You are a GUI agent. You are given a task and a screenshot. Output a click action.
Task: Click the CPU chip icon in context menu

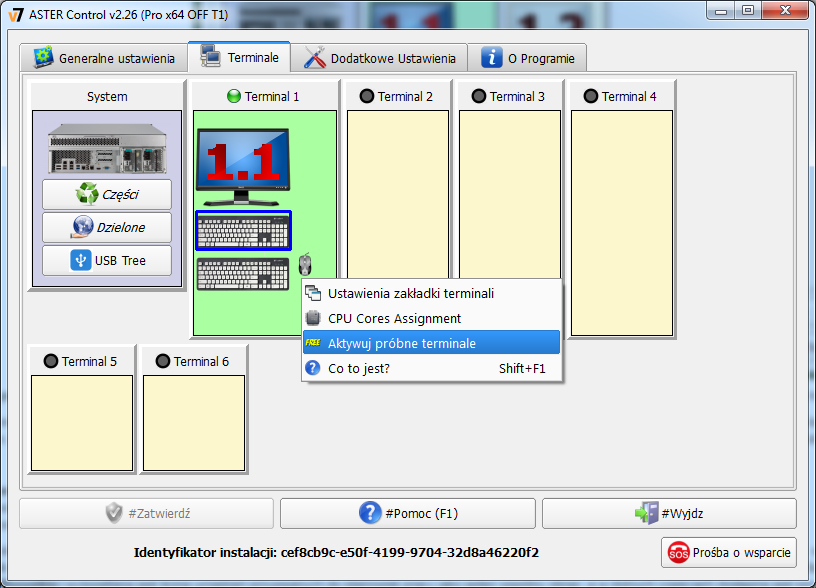click(313, 318)
